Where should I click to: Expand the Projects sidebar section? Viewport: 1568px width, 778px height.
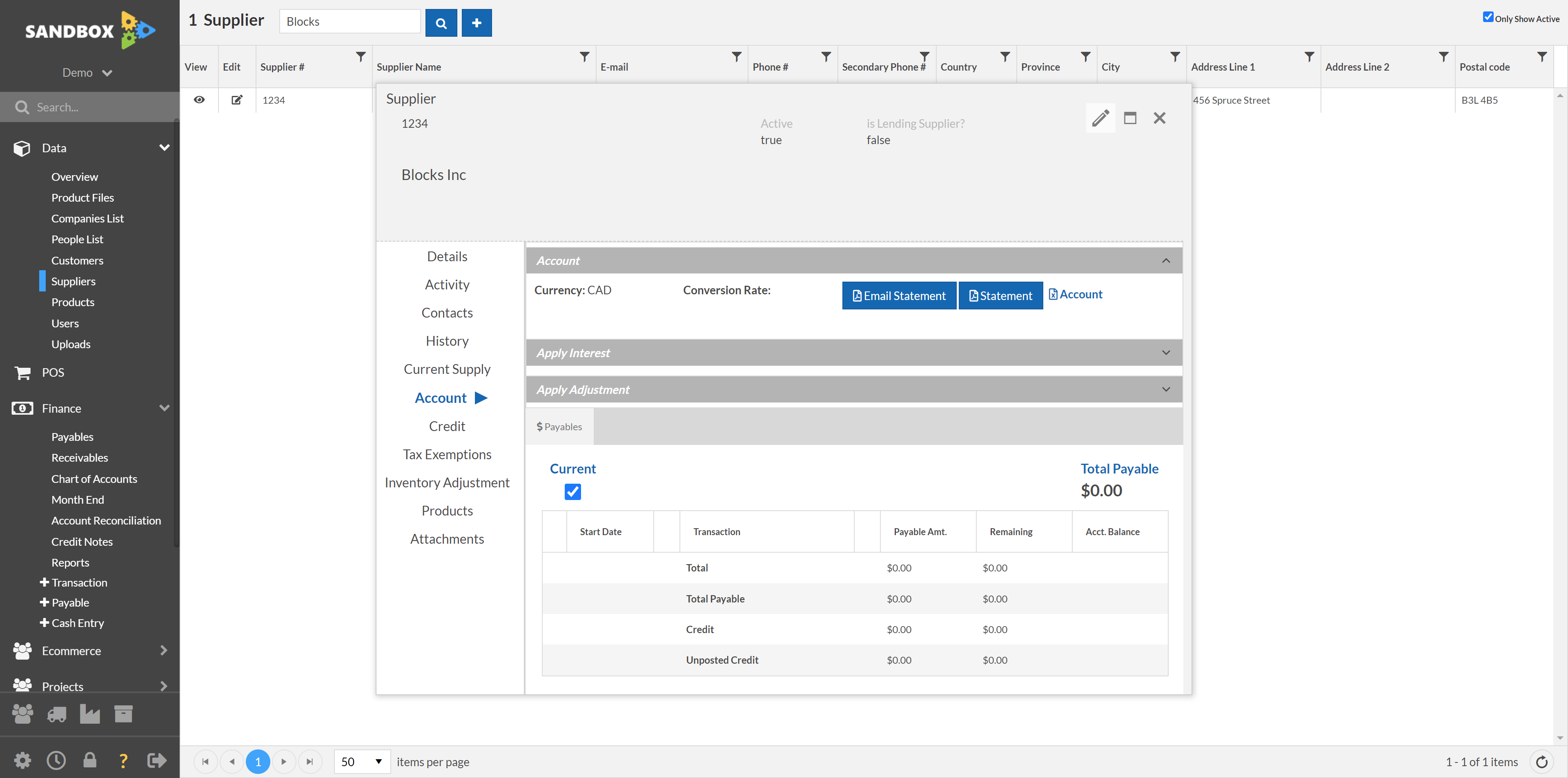(163, 686)
